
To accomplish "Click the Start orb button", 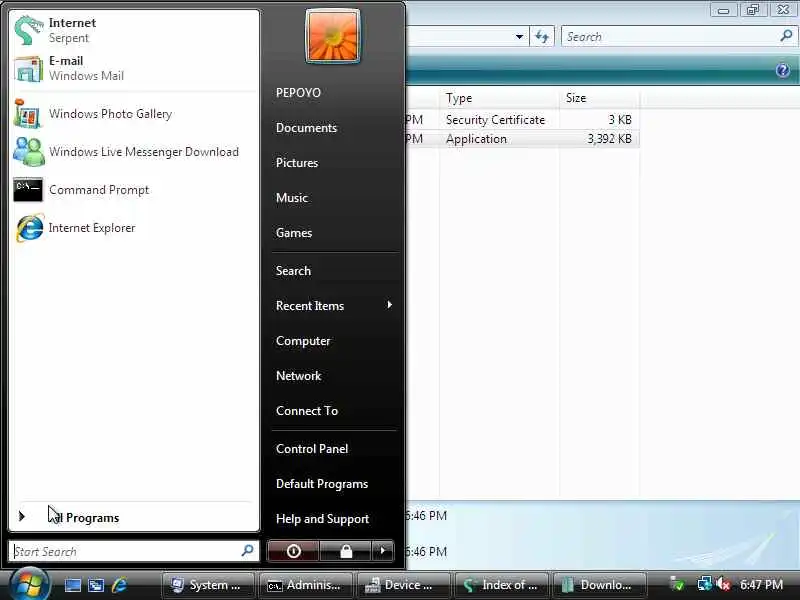I will coord(30,584).
